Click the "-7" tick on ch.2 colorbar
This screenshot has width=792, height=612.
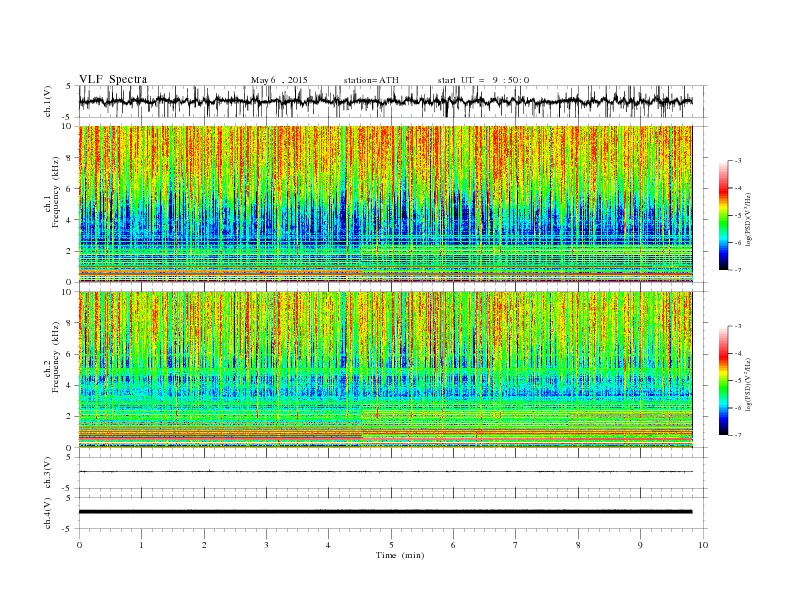[737, 435]
